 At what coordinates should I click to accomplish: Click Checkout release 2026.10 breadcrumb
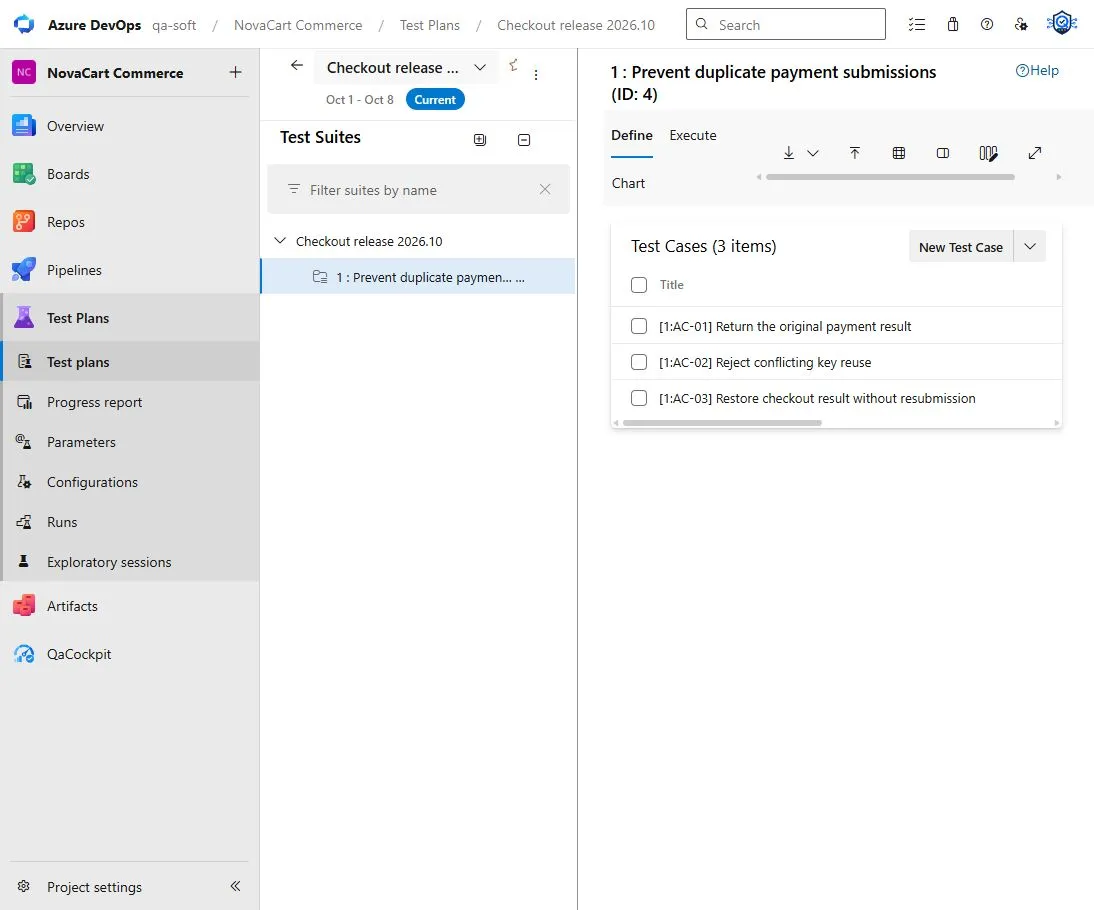[576, 25]
